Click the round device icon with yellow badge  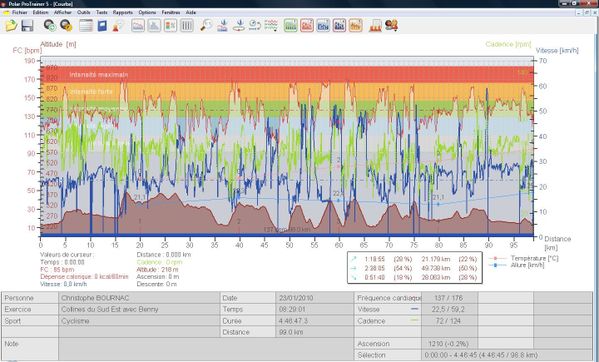66,26
